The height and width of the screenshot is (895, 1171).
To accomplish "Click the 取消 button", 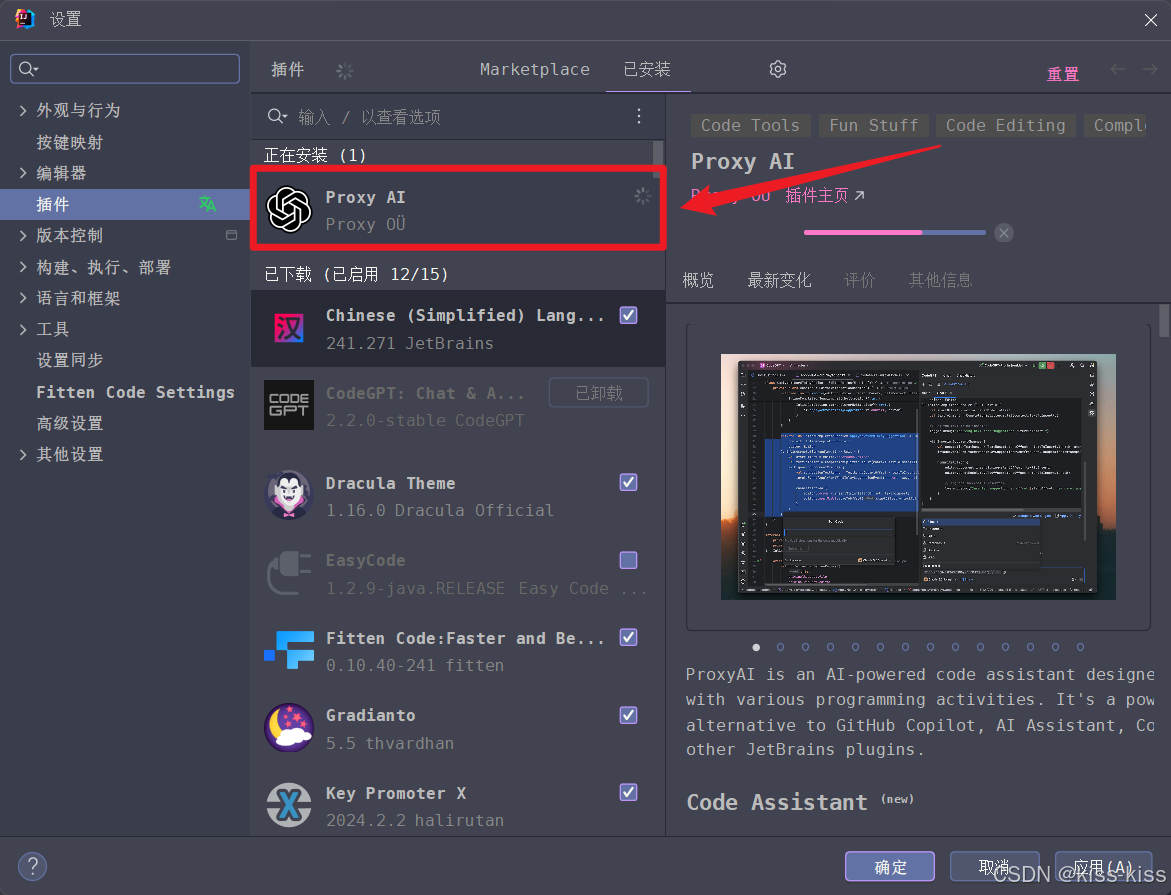I will click(x=994, y=867).
